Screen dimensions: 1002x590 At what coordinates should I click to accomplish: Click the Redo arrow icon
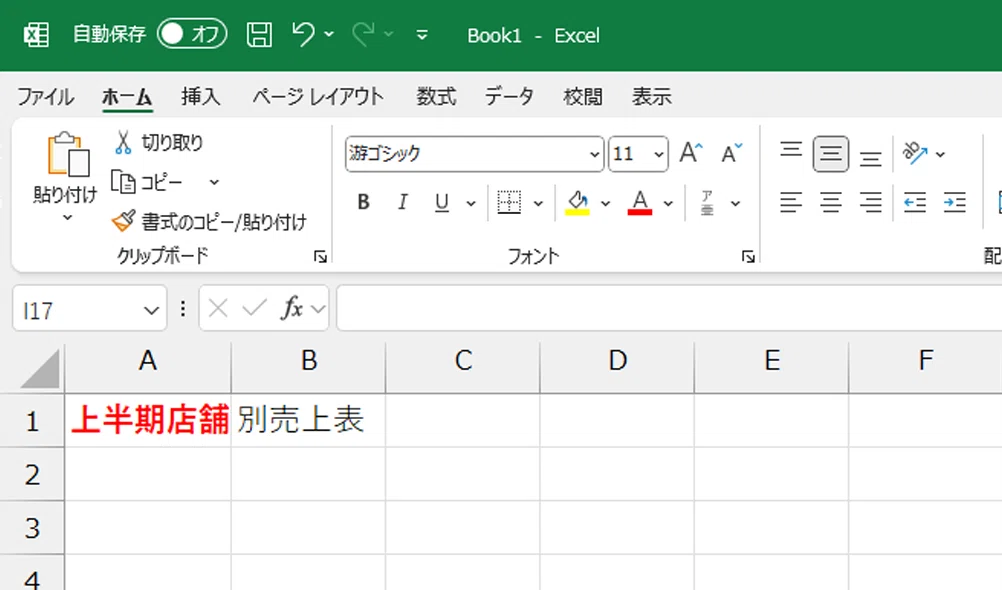point(363,34)
